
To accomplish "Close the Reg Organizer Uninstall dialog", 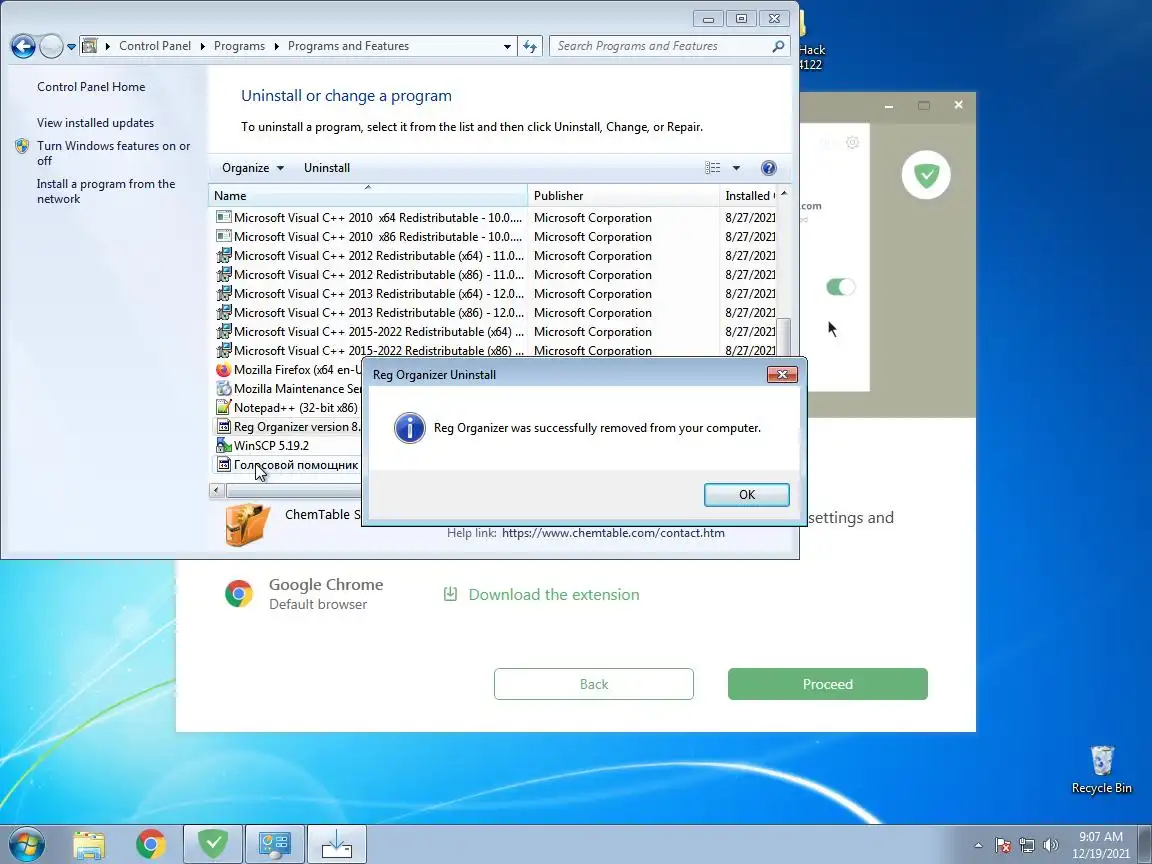I will 782,375.
